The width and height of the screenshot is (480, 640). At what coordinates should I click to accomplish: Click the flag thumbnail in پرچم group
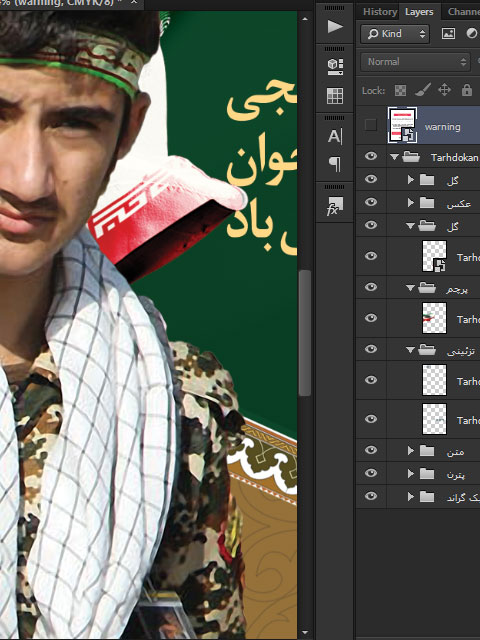coord(434,318)
